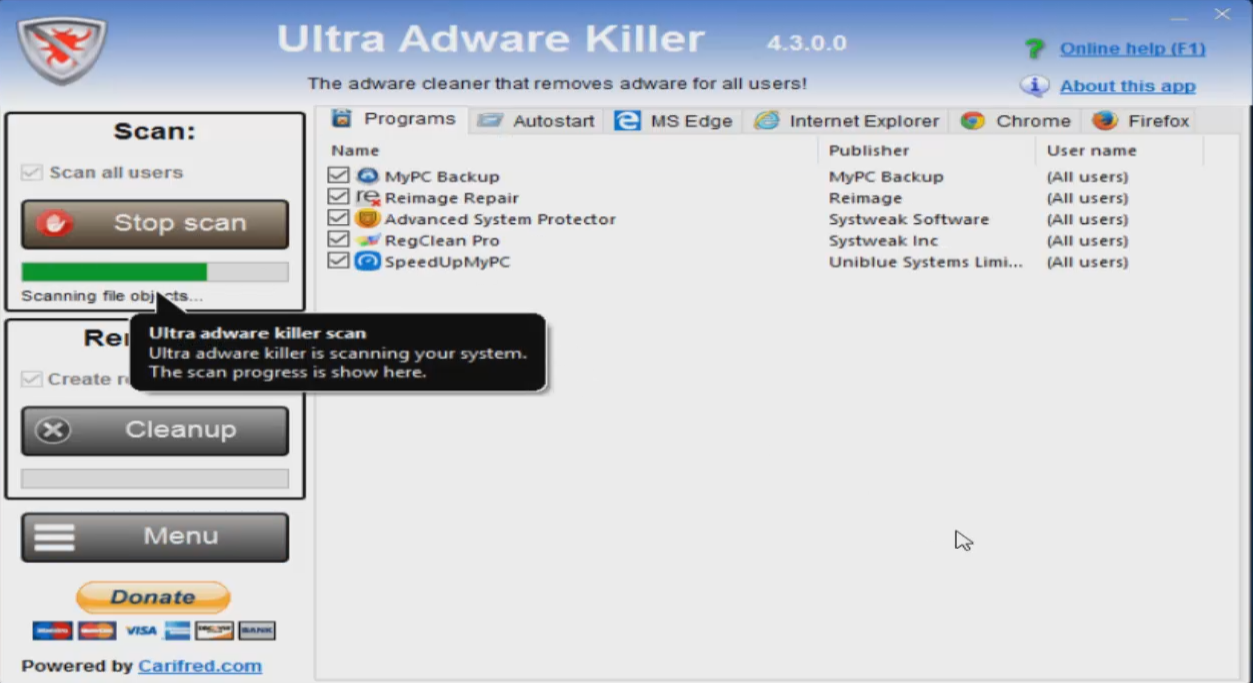1253x683 pixels.
Task: Open the About this app link
Action: coord(1128,86)
